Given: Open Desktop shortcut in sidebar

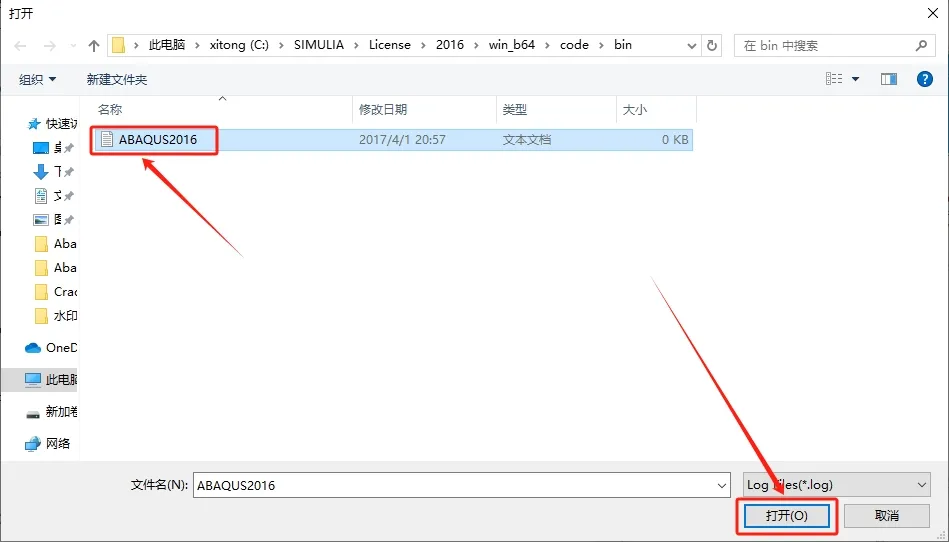Looking at the screenshot, I should [53, 148].
